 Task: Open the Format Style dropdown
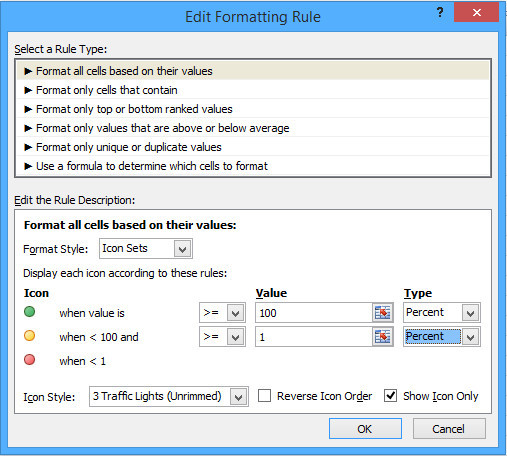tap(146, 249)
